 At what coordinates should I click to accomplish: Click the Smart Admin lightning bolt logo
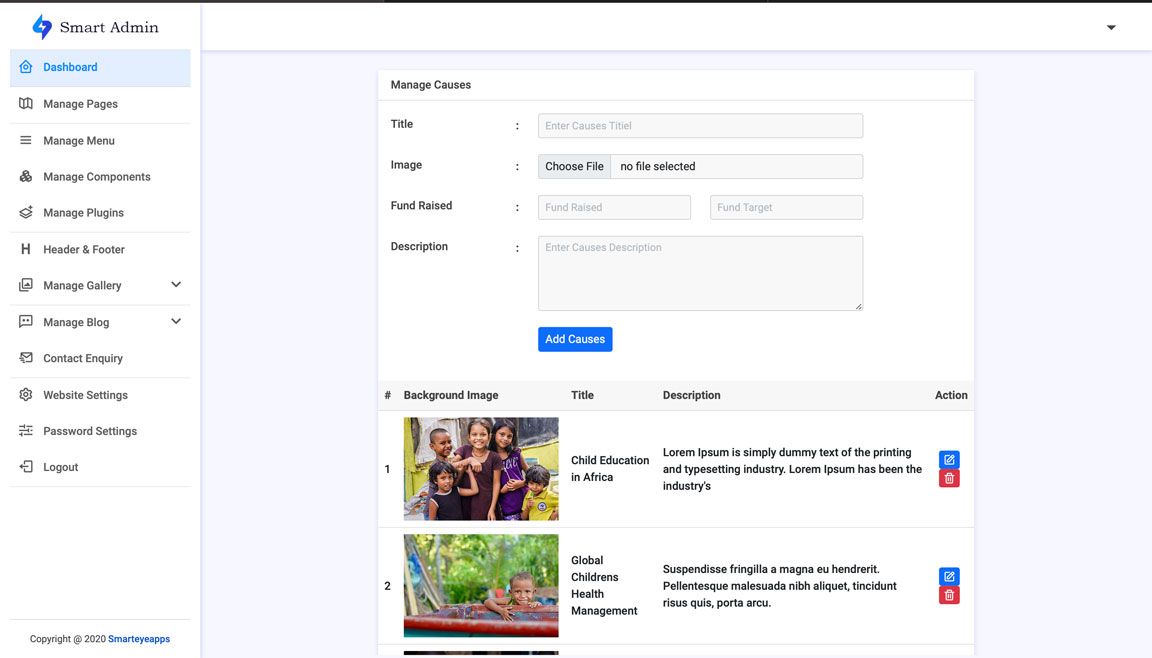point(42,27)
